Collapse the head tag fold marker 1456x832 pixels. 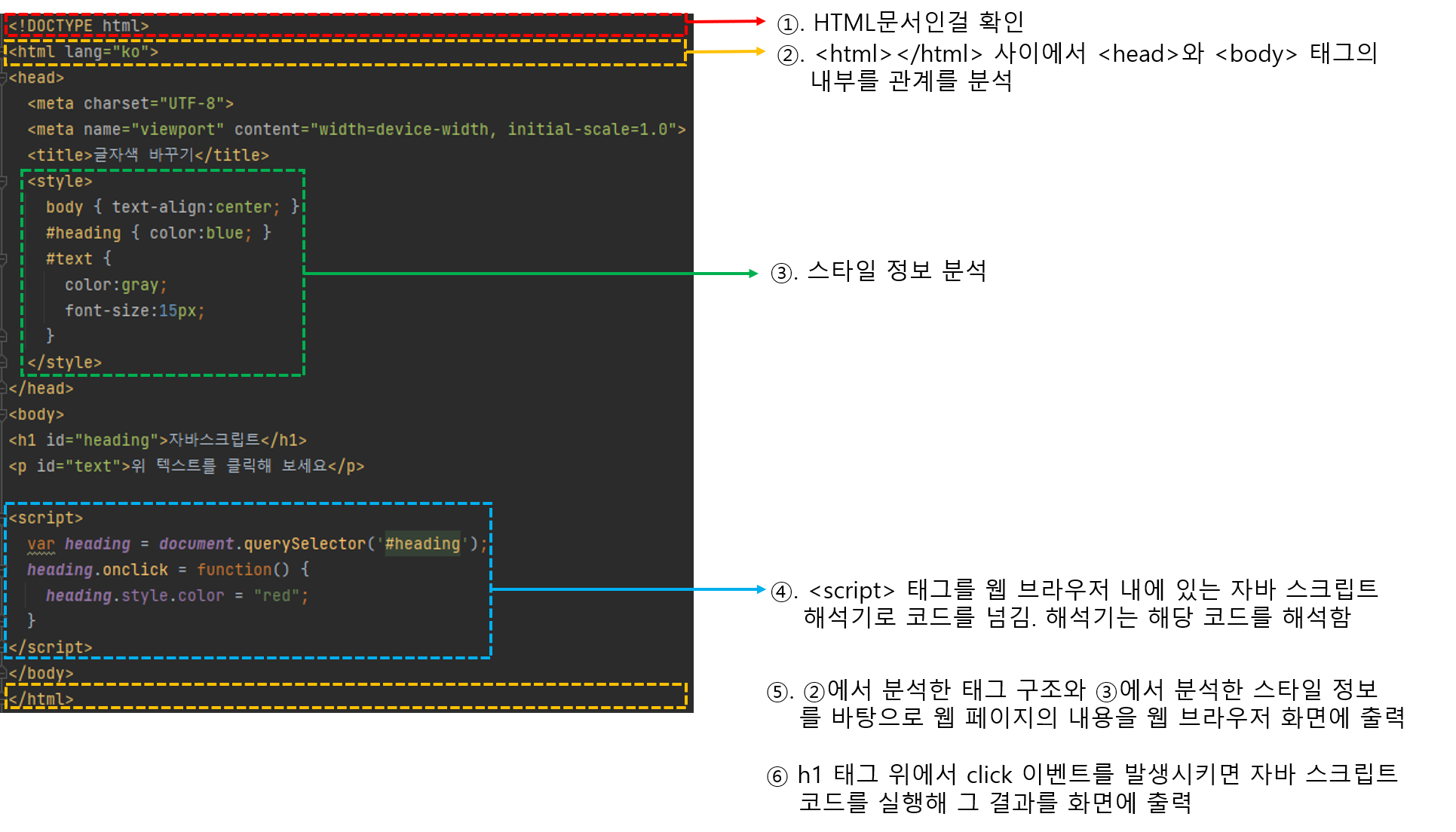click(4, 78)
